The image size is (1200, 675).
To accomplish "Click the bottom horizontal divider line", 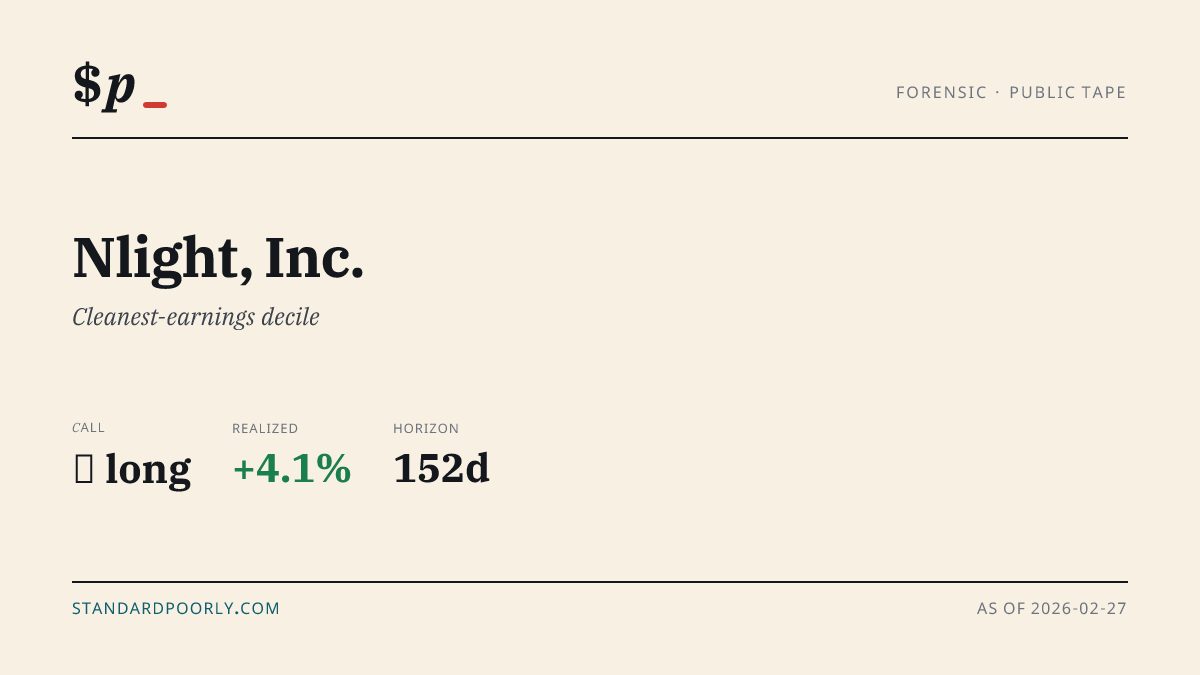I will click(600, 581).
